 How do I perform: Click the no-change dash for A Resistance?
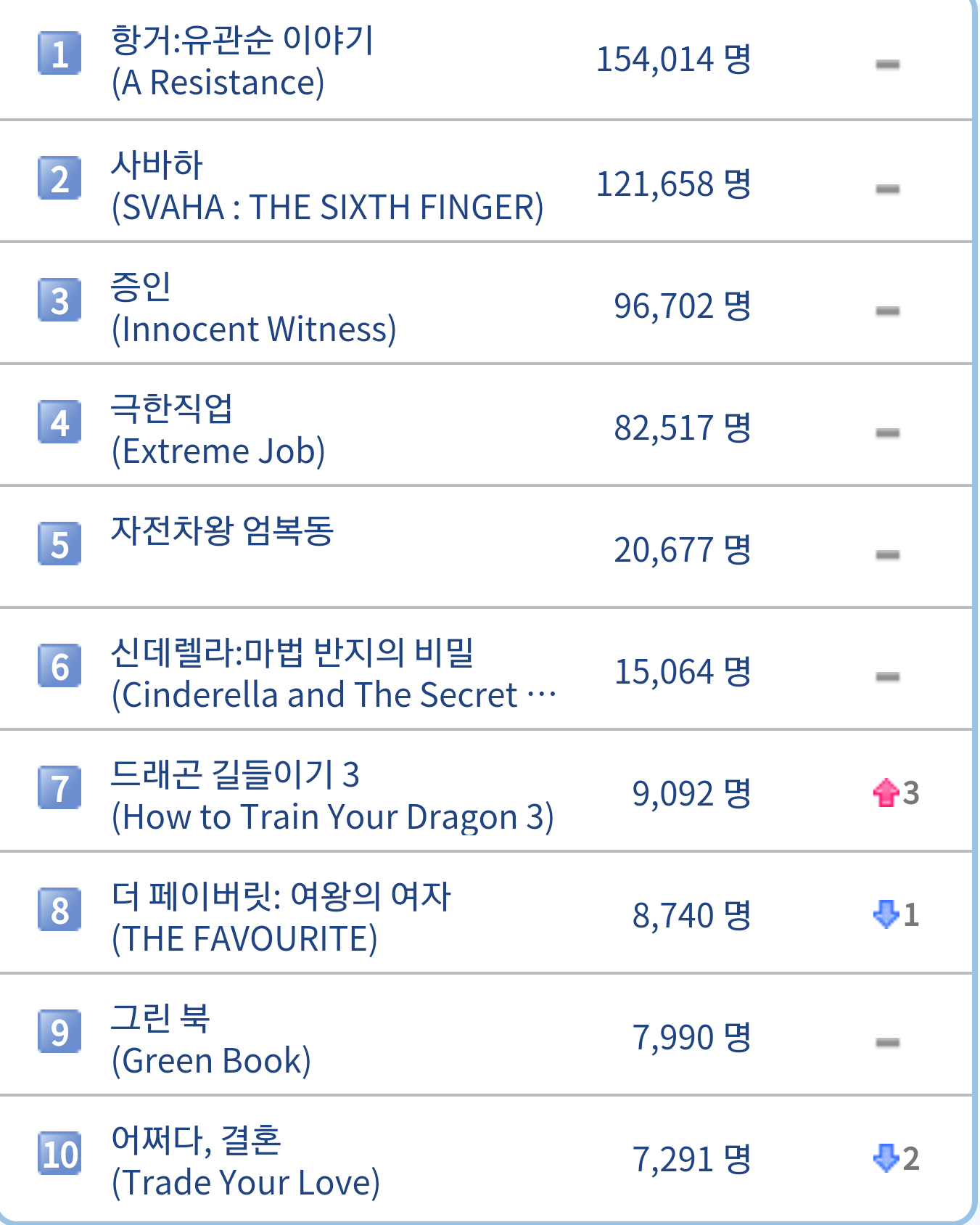[887, 65]
